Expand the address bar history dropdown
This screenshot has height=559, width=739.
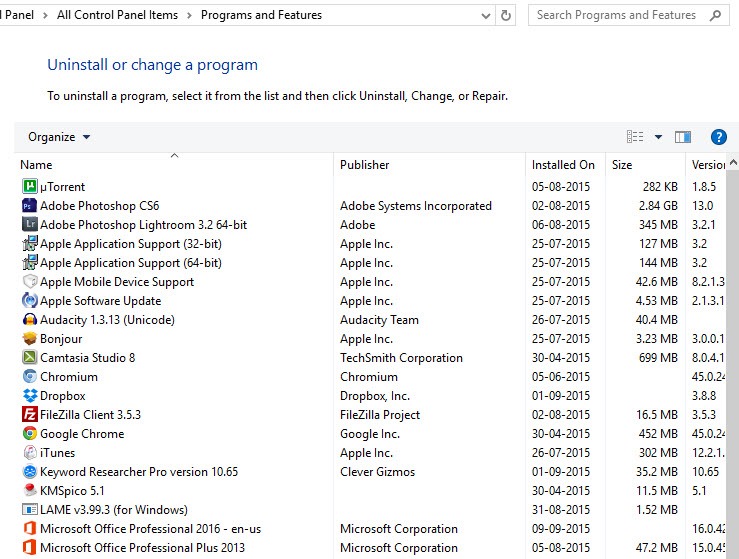486,16
